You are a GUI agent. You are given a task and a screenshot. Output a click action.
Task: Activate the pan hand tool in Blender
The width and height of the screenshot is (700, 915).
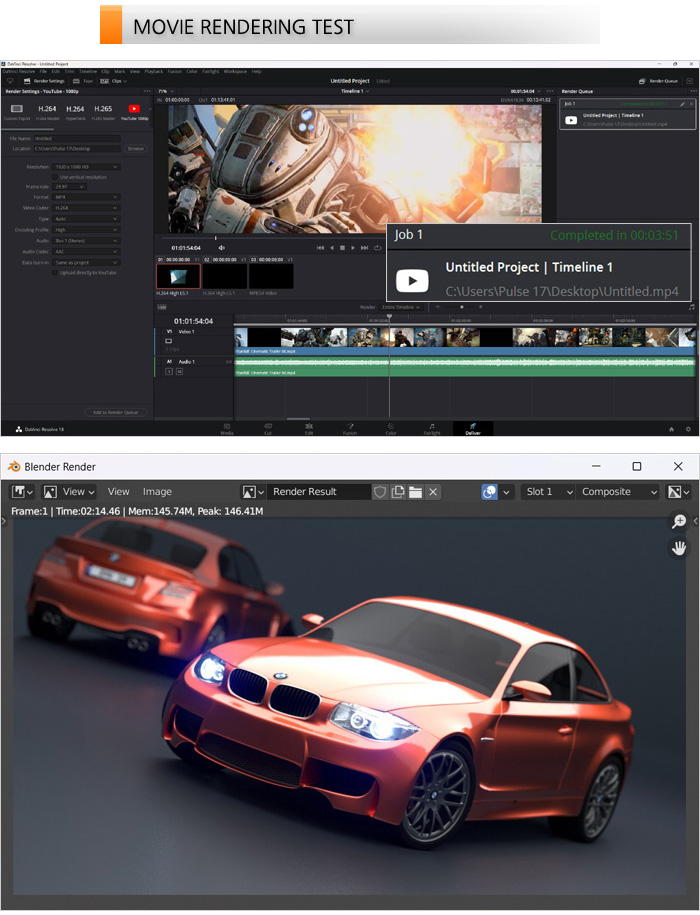679,547
